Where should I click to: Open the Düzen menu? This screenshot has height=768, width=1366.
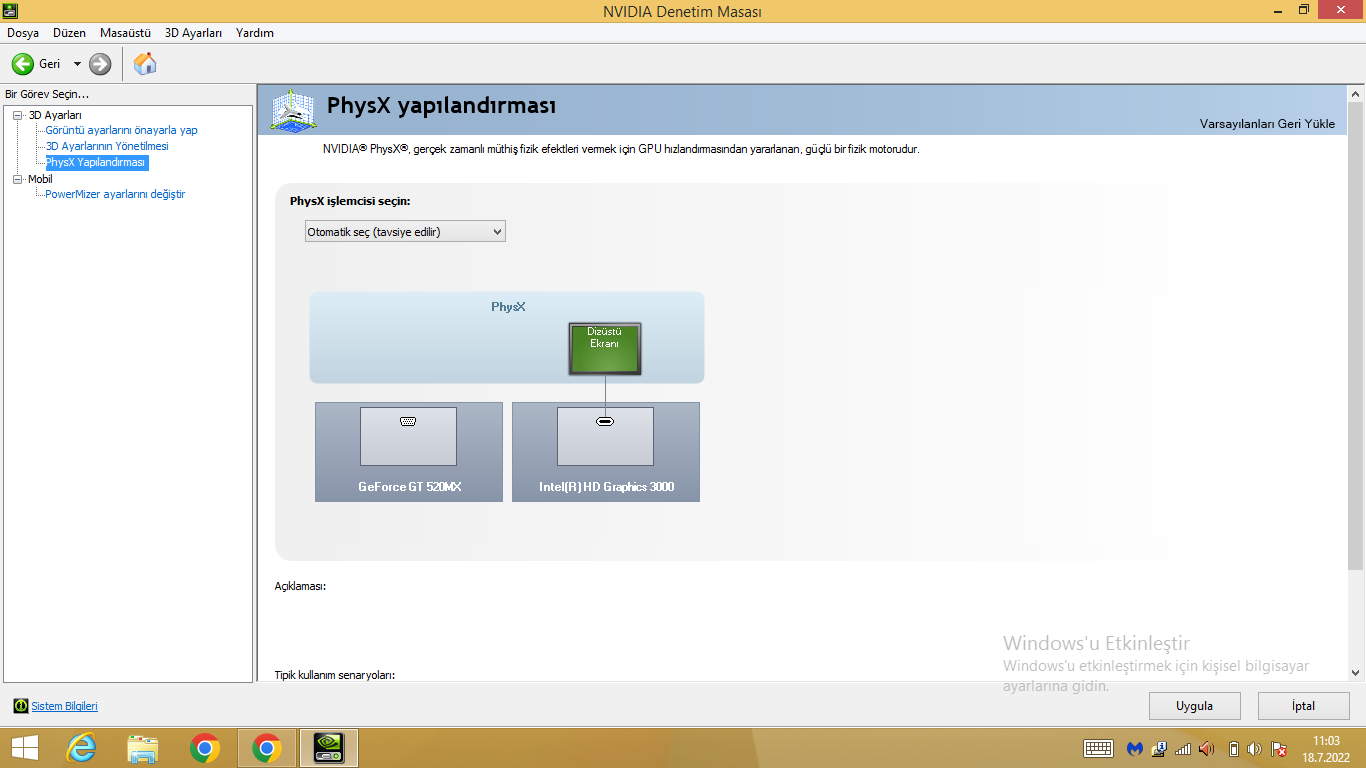coord(70,33)
